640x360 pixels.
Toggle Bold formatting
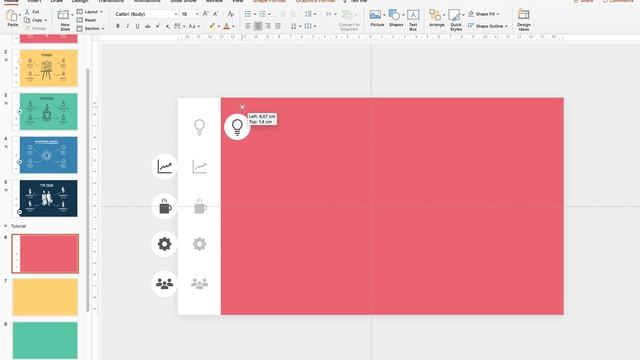coord(118,26)
